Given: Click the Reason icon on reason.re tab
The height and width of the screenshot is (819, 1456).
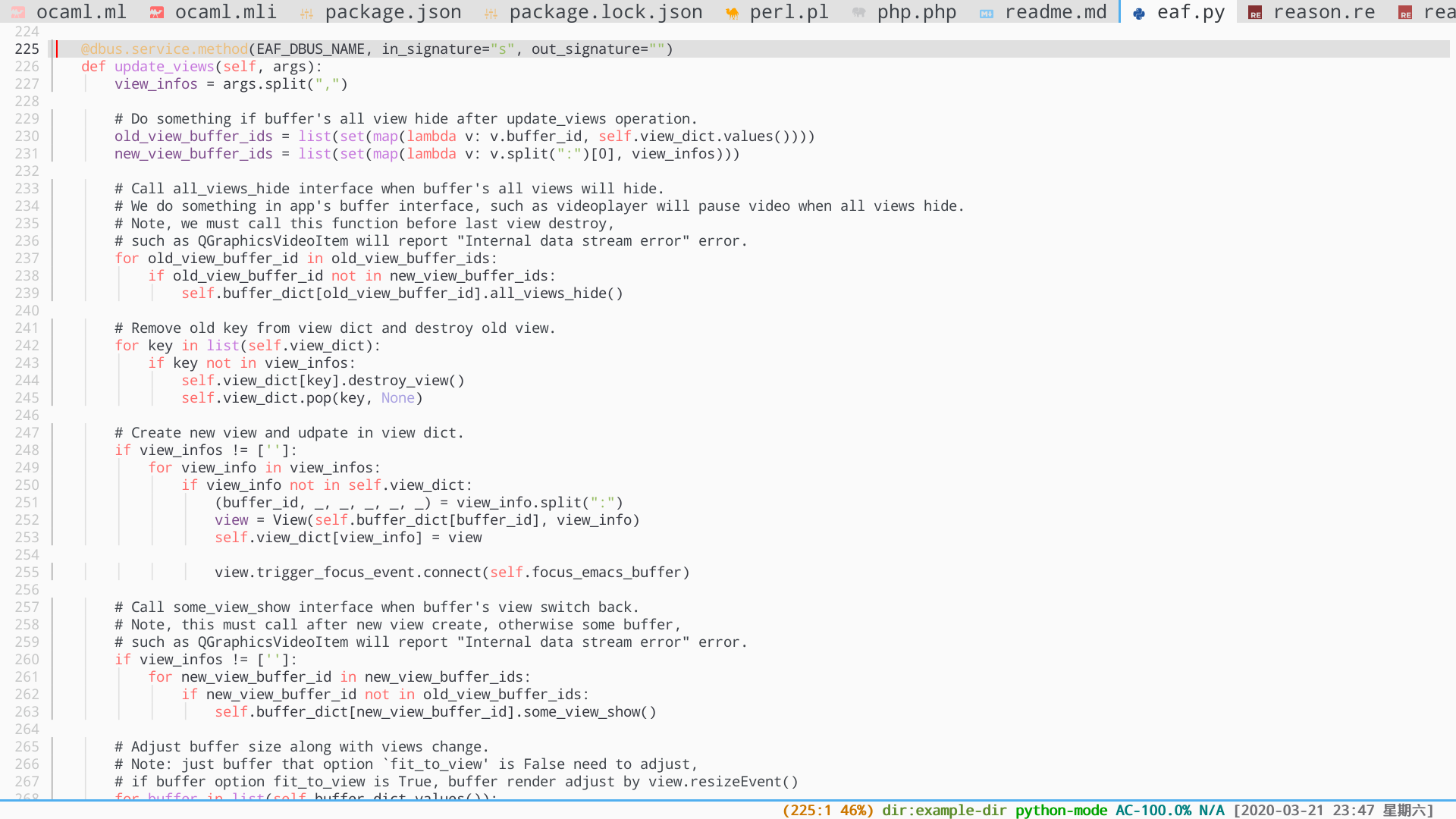Looking at the screenshot, I should [x=1255, y=14].
